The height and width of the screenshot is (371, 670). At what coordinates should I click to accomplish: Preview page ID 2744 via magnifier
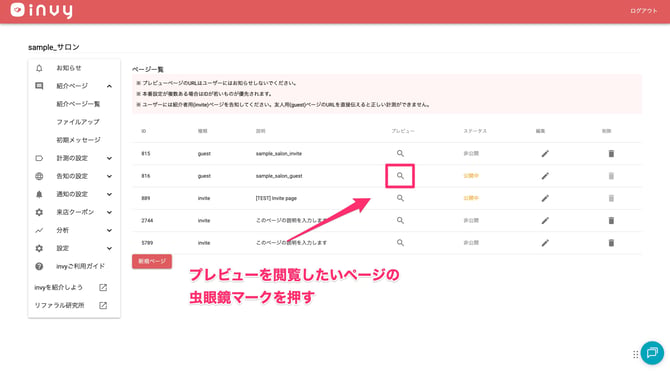(x=400, y=220)
